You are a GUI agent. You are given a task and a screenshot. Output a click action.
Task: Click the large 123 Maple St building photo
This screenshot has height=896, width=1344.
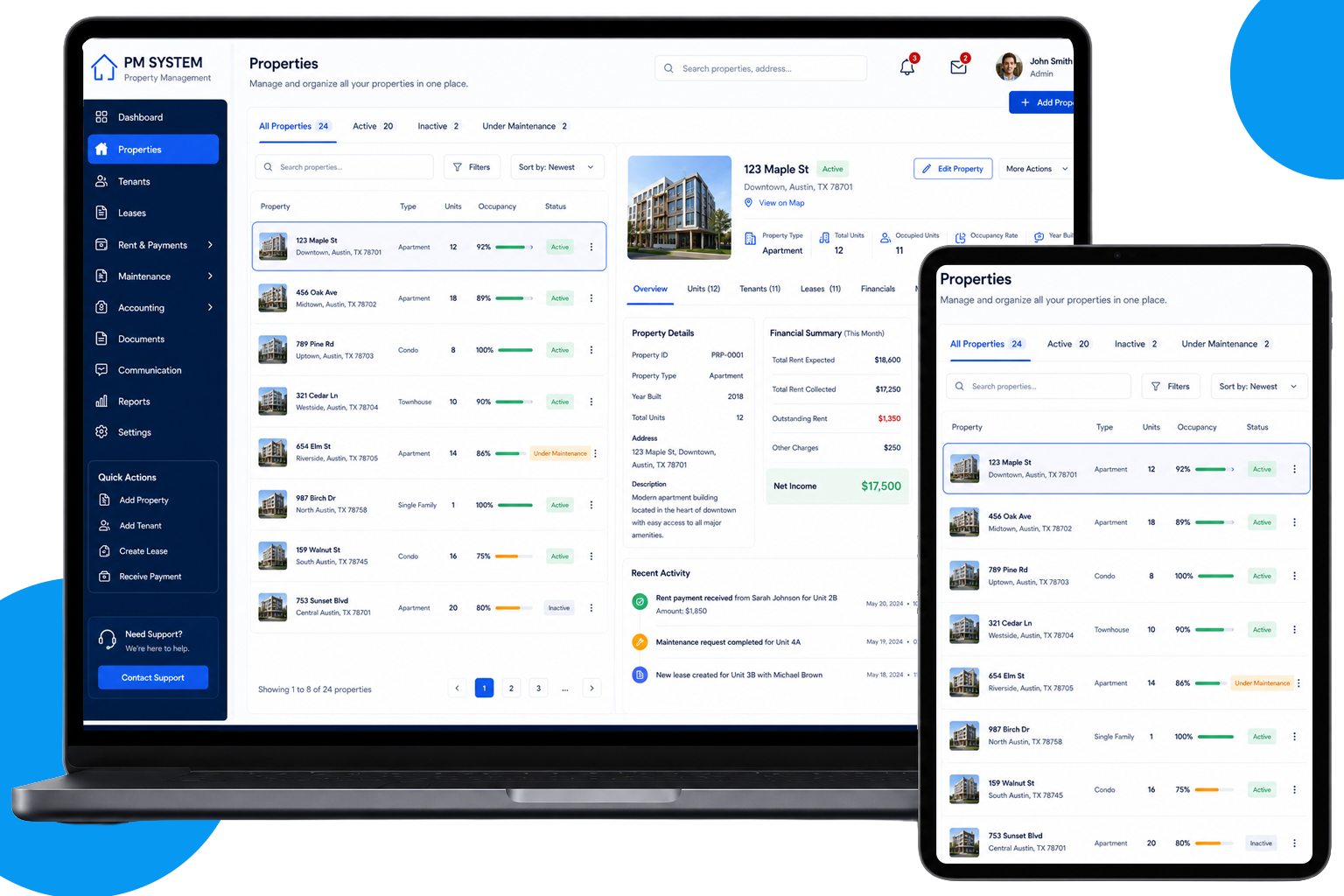click(x=680, y=207)
